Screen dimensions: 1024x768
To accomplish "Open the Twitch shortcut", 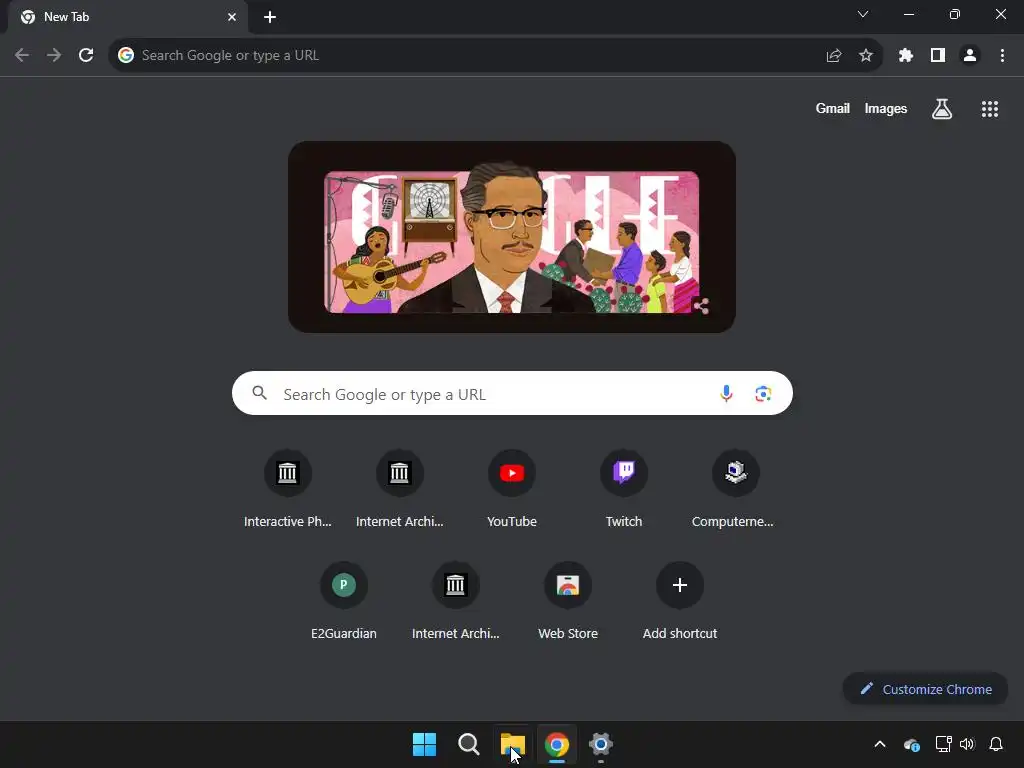I will (x=624, y=488).
